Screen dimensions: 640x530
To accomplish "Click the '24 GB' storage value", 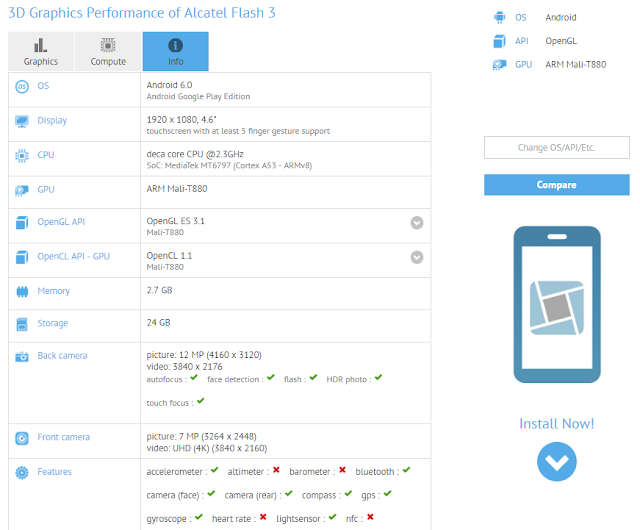I will coord(158,323).
